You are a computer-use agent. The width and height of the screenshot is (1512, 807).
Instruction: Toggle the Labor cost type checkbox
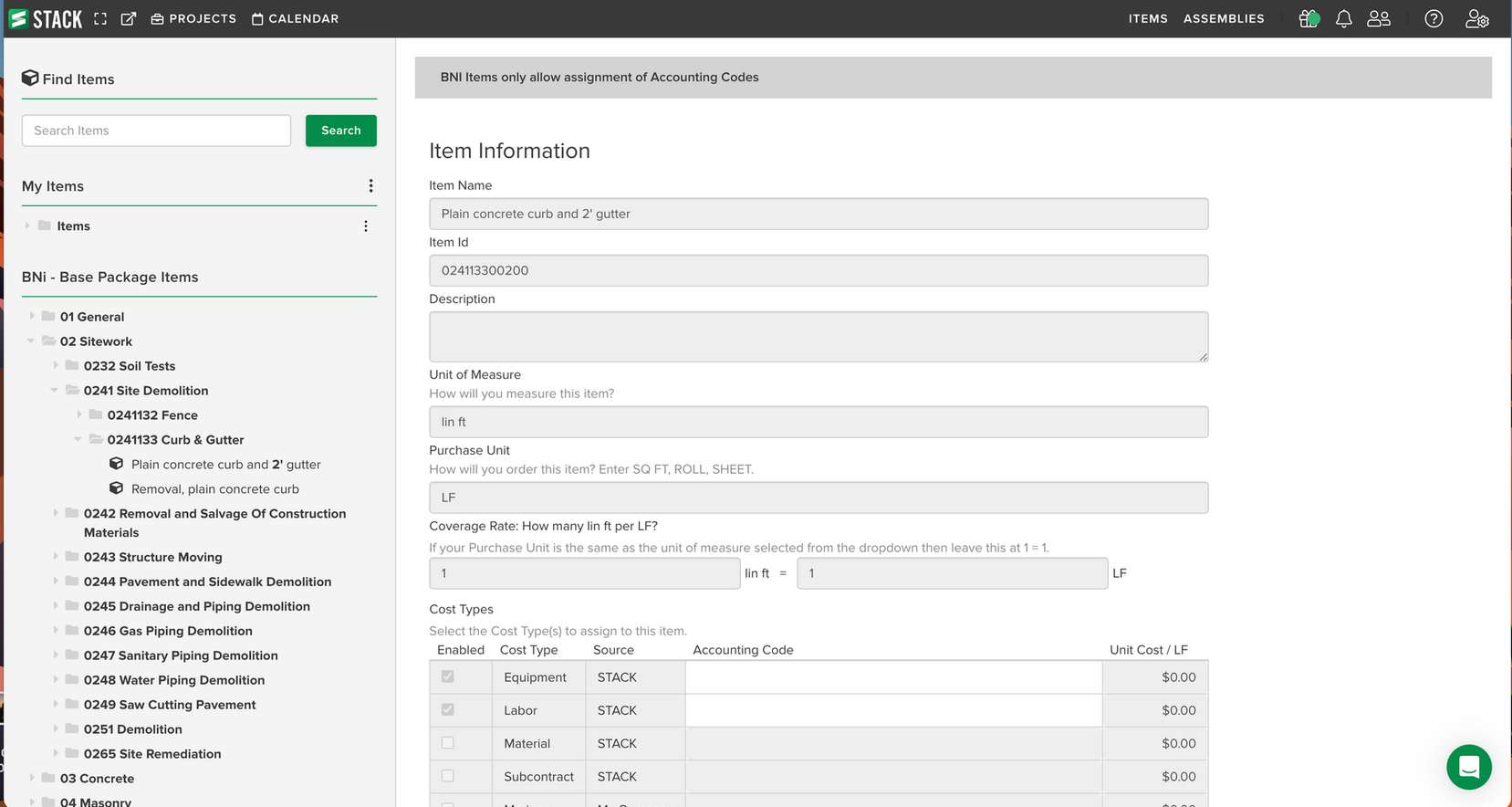point(447,709)
